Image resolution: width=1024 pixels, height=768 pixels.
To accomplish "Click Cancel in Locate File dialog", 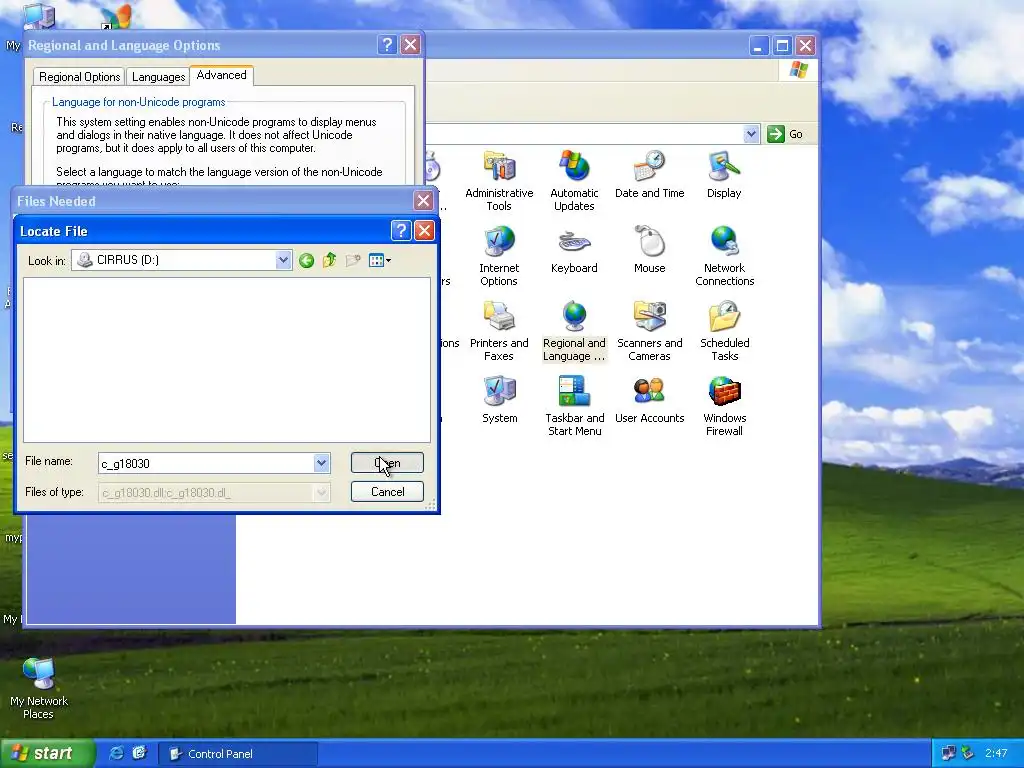I will click(387, 492).
